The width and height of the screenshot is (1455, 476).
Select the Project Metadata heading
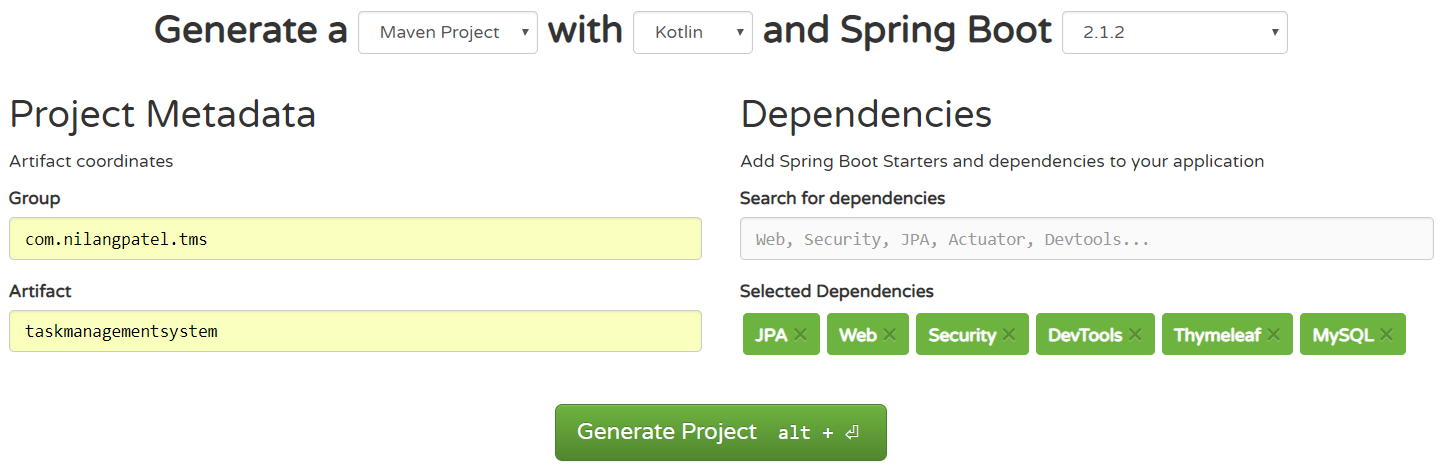coord(163,115)
